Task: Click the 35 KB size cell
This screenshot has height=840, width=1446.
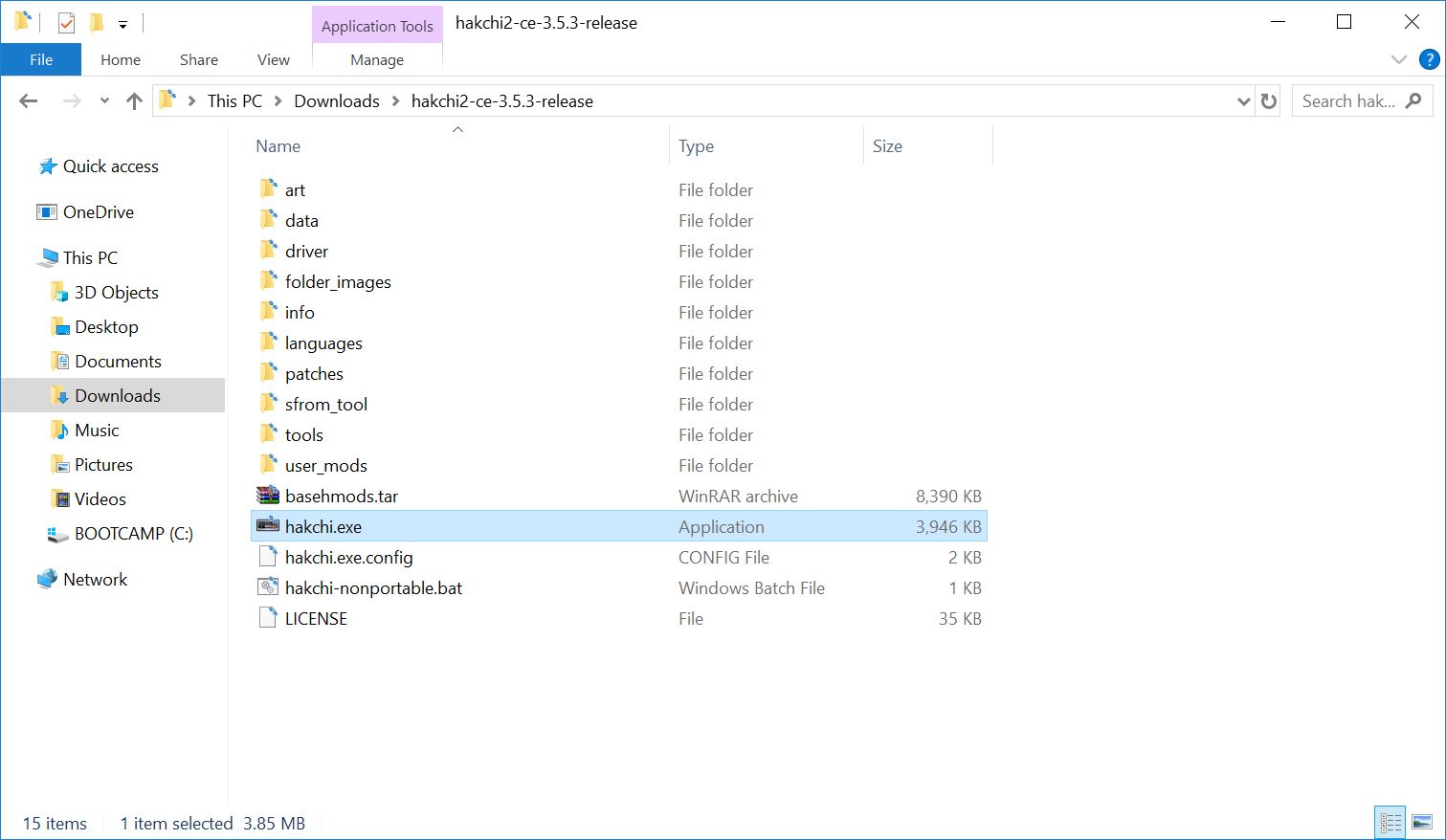Action: coord(960,618)
